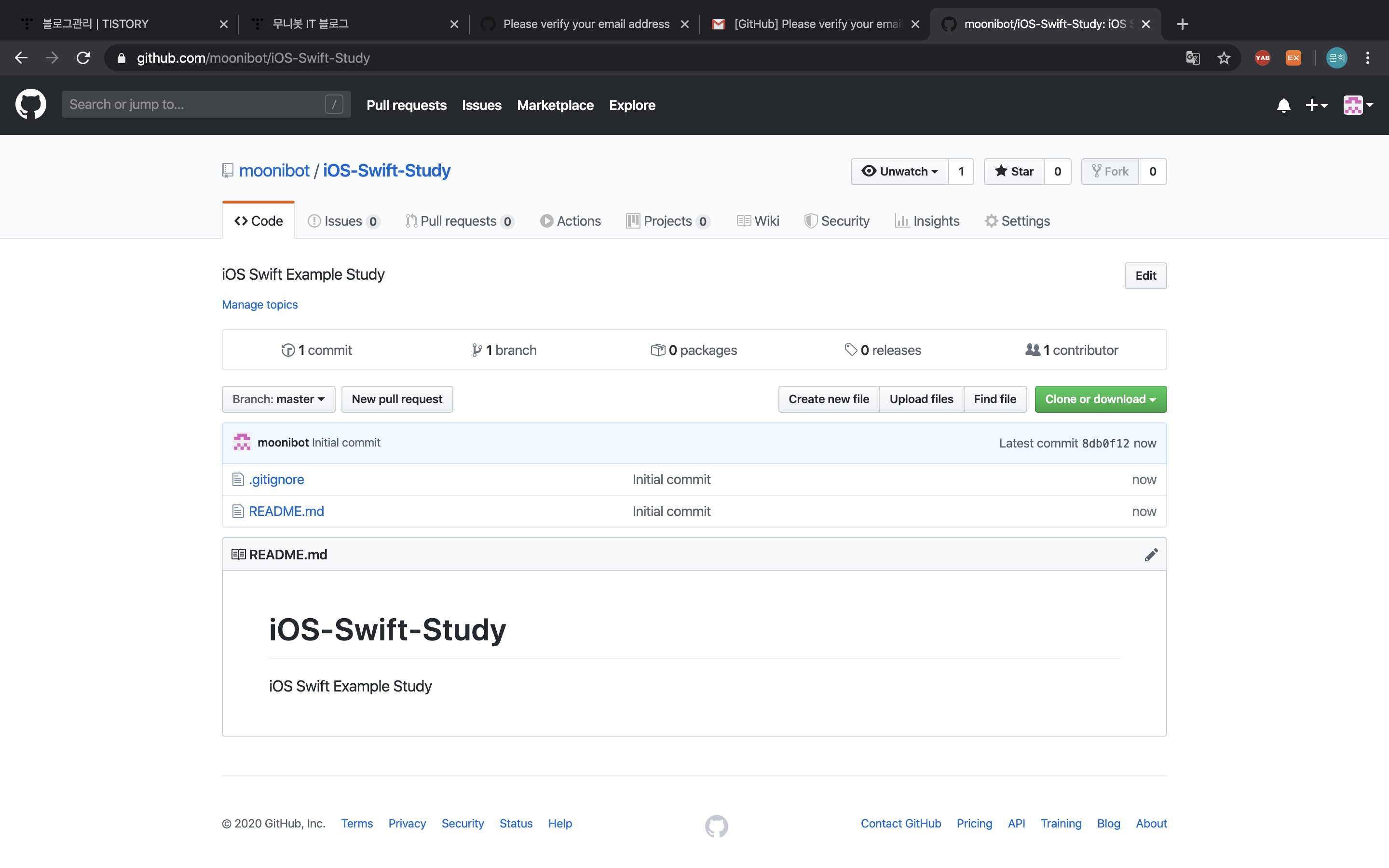Open the user avatar menu
1389x868 pixels.
pos(1358,105)
